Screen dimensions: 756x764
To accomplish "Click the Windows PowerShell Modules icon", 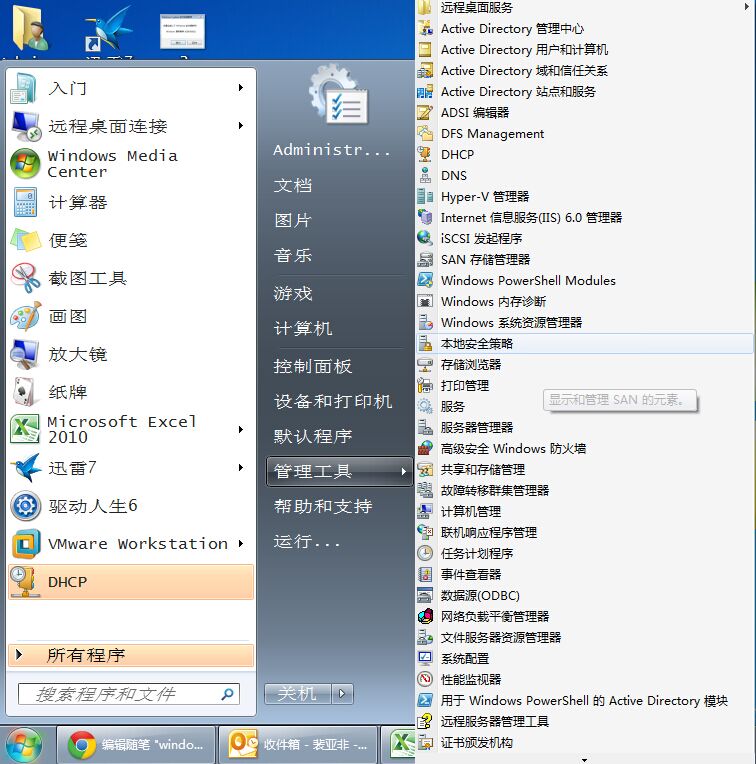I will point(425,280).
